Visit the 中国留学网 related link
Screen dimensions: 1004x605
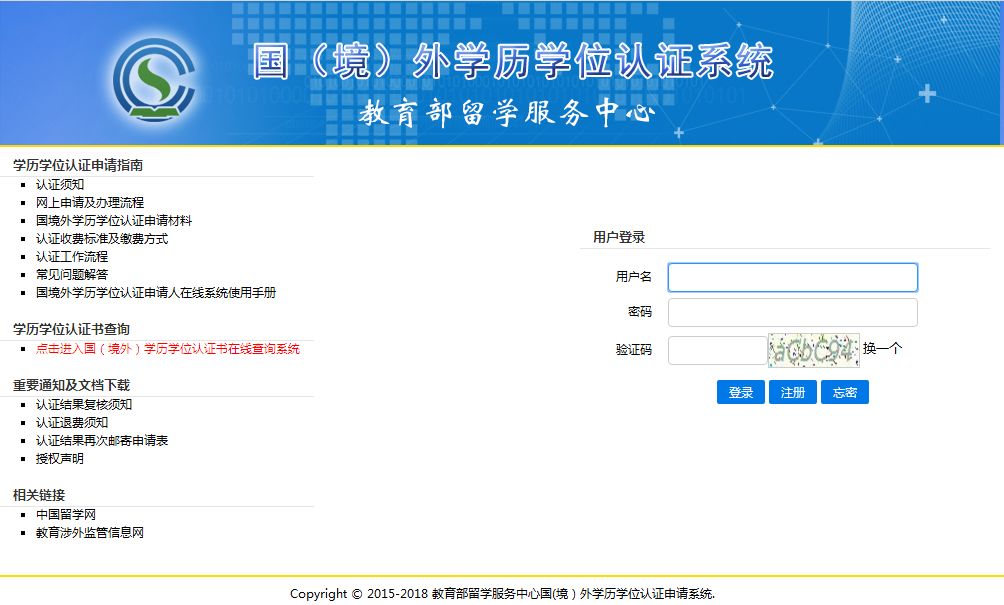[x=66, y=515]
